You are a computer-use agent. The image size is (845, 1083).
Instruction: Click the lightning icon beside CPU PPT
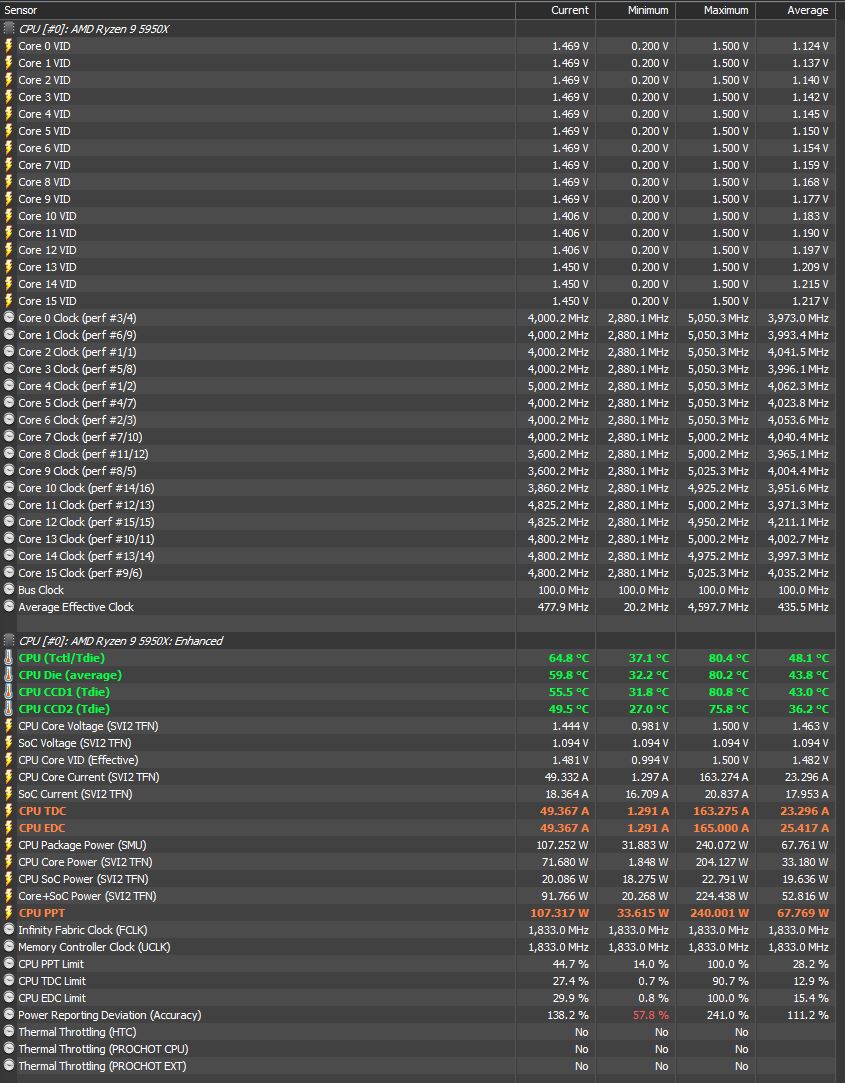coord(8,912)
